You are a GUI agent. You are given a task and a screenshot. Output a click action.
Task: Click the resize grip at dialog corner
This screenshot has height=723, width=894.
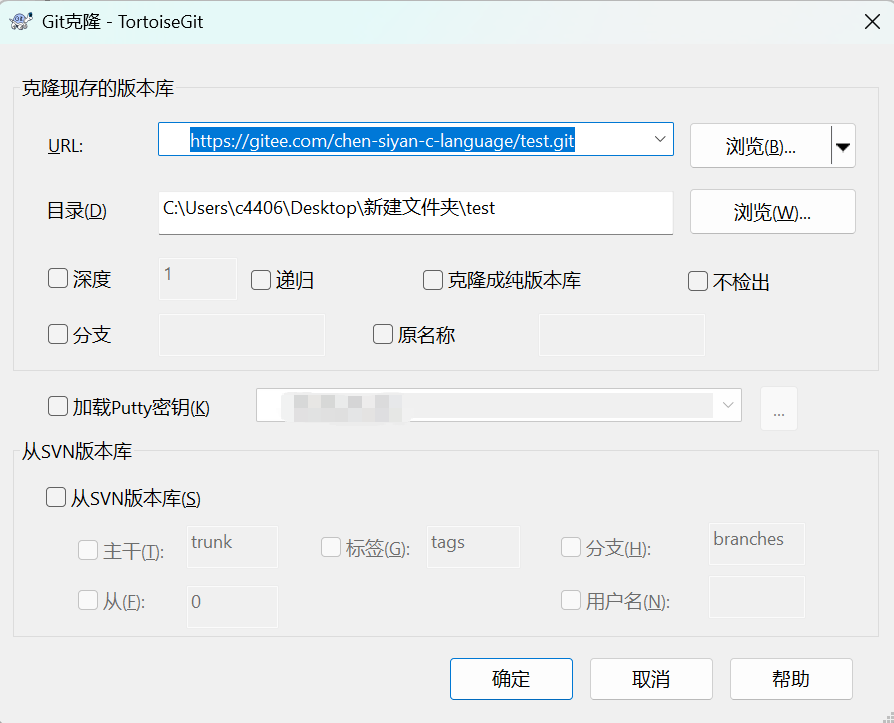click(888, 717)
